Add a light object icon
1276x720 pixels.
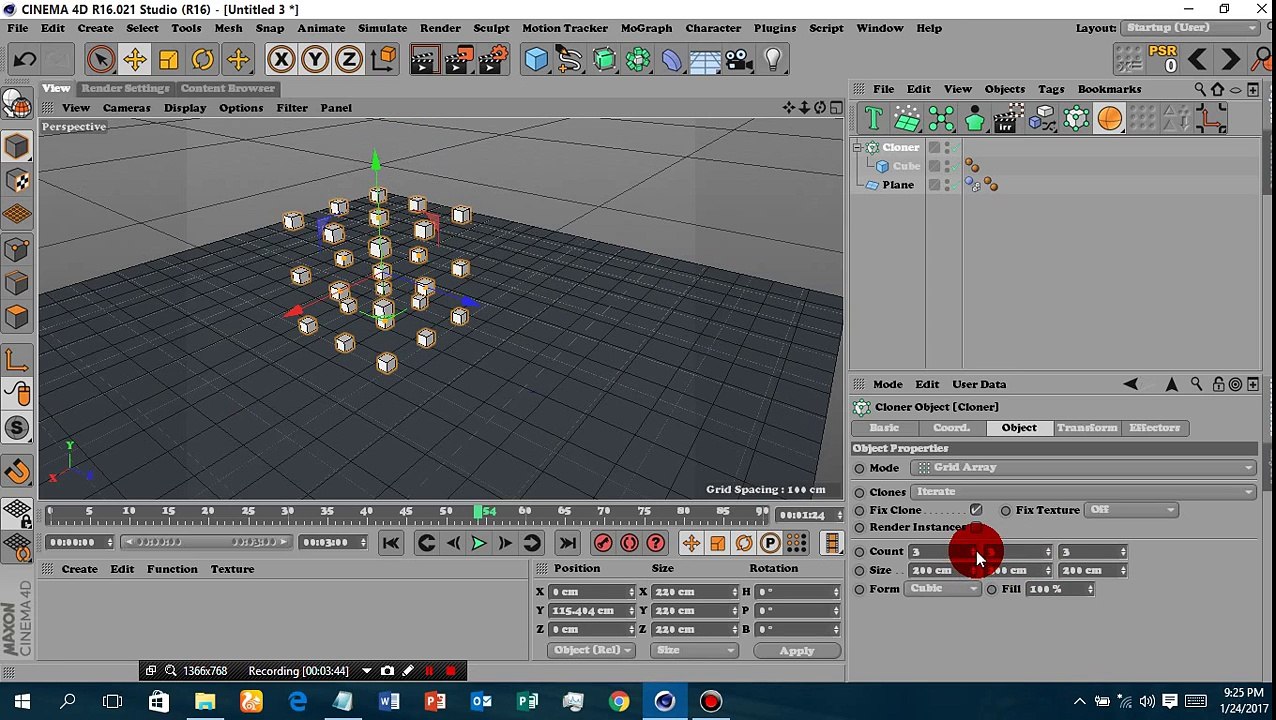tap(773, 60)
